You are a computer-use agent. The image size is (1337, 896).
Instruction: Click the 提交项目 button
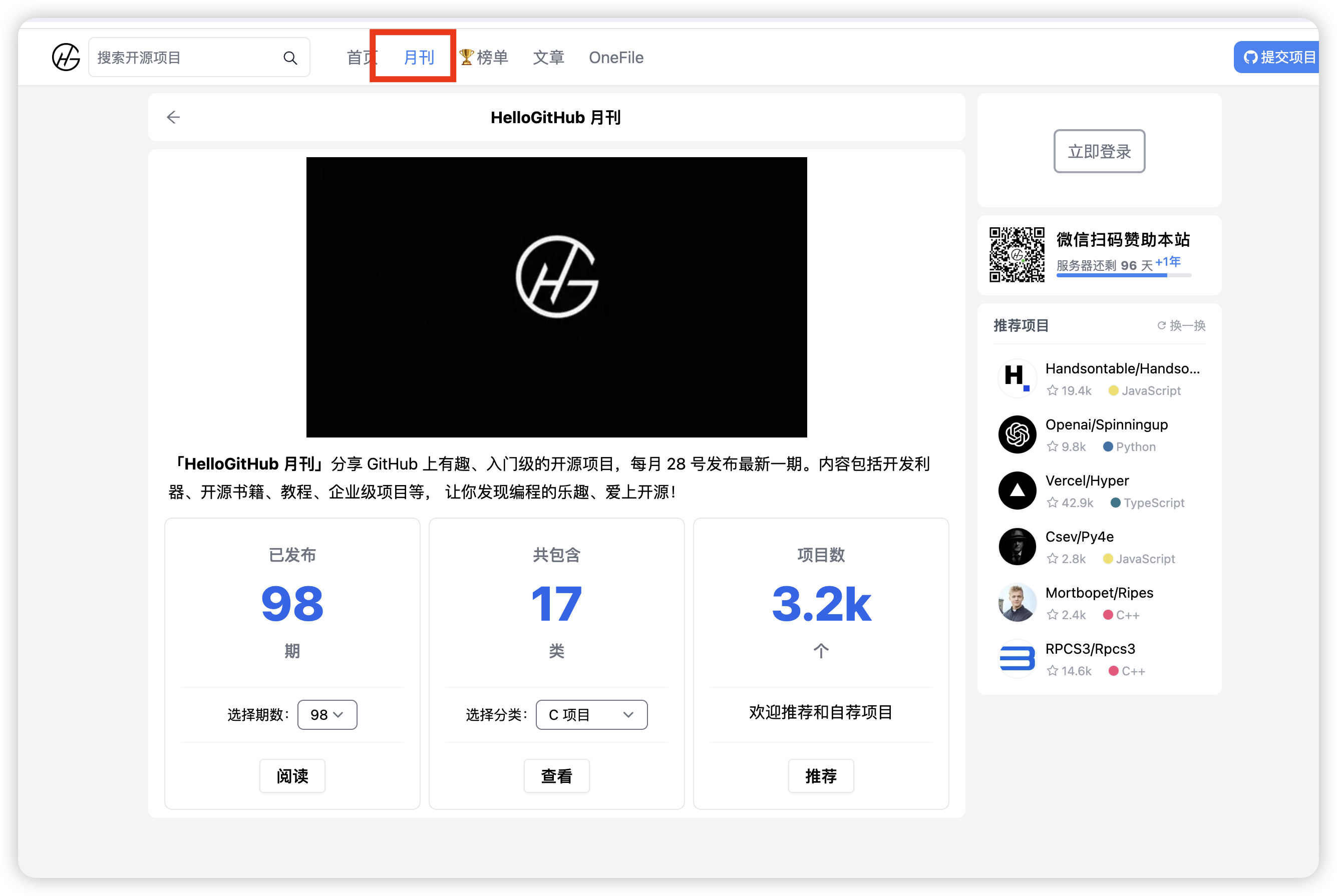pos(1276,57)
